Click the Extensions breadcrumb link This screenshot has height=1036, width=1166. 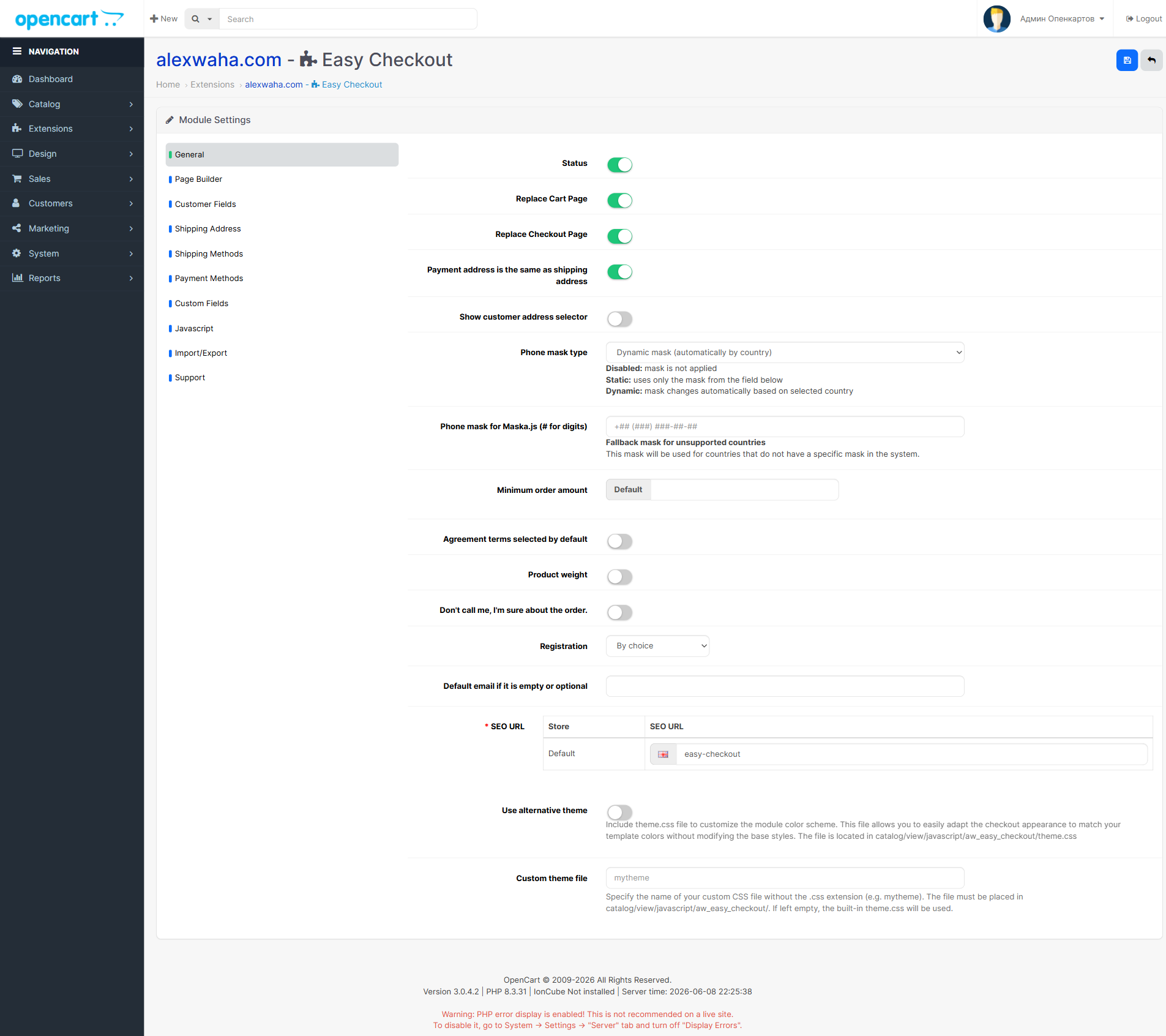212,84
